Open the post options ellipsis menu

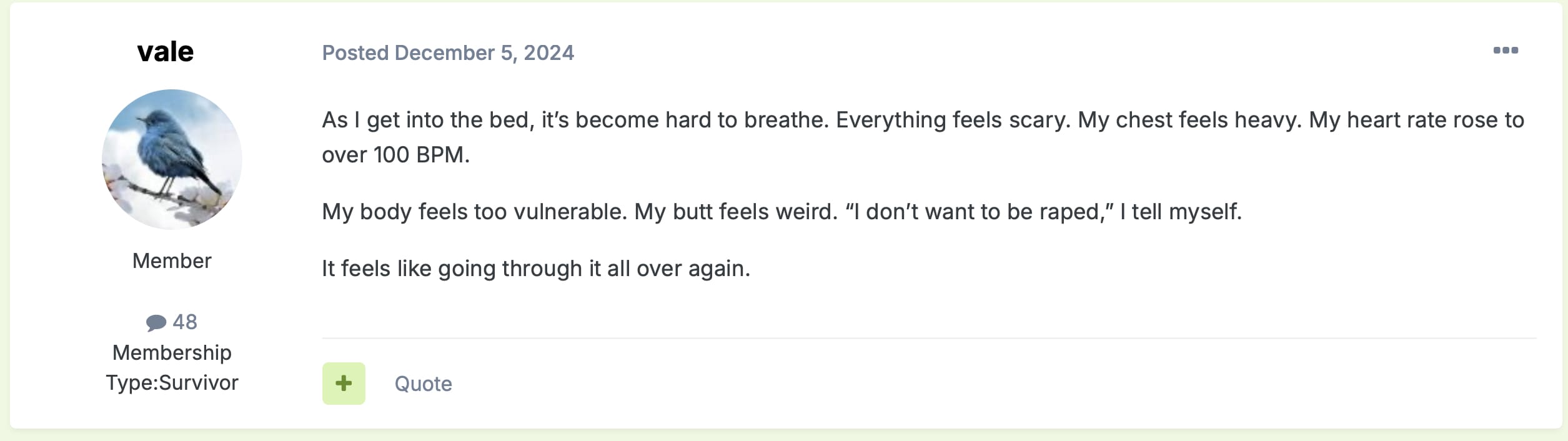pos(1505,51)
